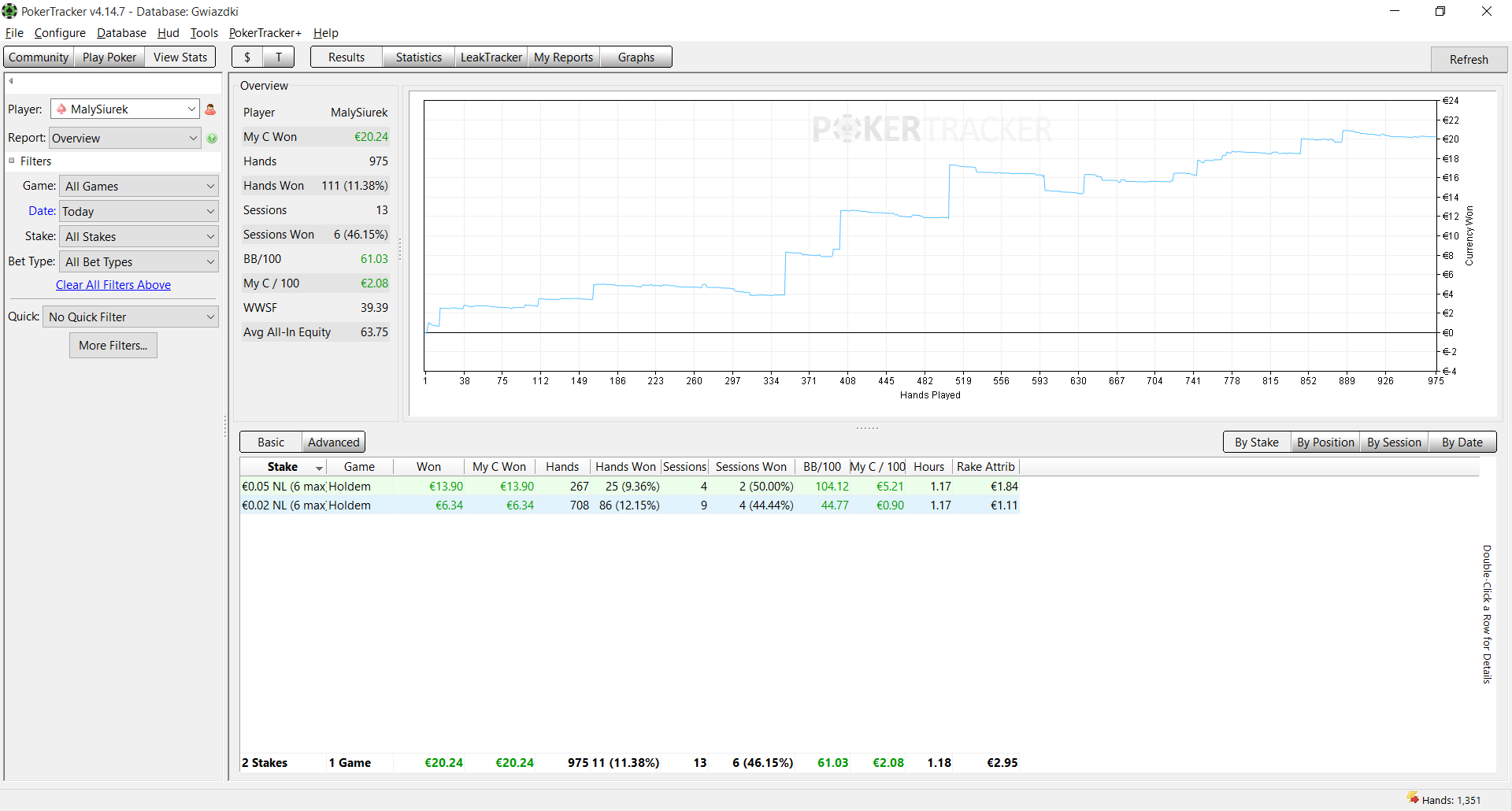Open the Database menu
Screen dimensions: 1512x811
coord(121,33)
